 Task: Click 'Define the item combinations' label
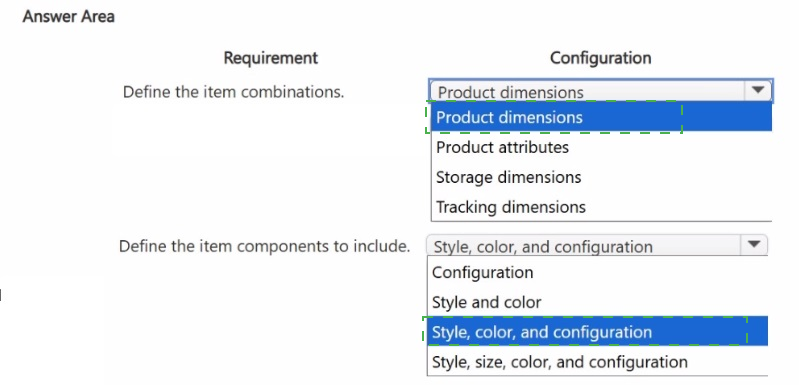[233, 92]
